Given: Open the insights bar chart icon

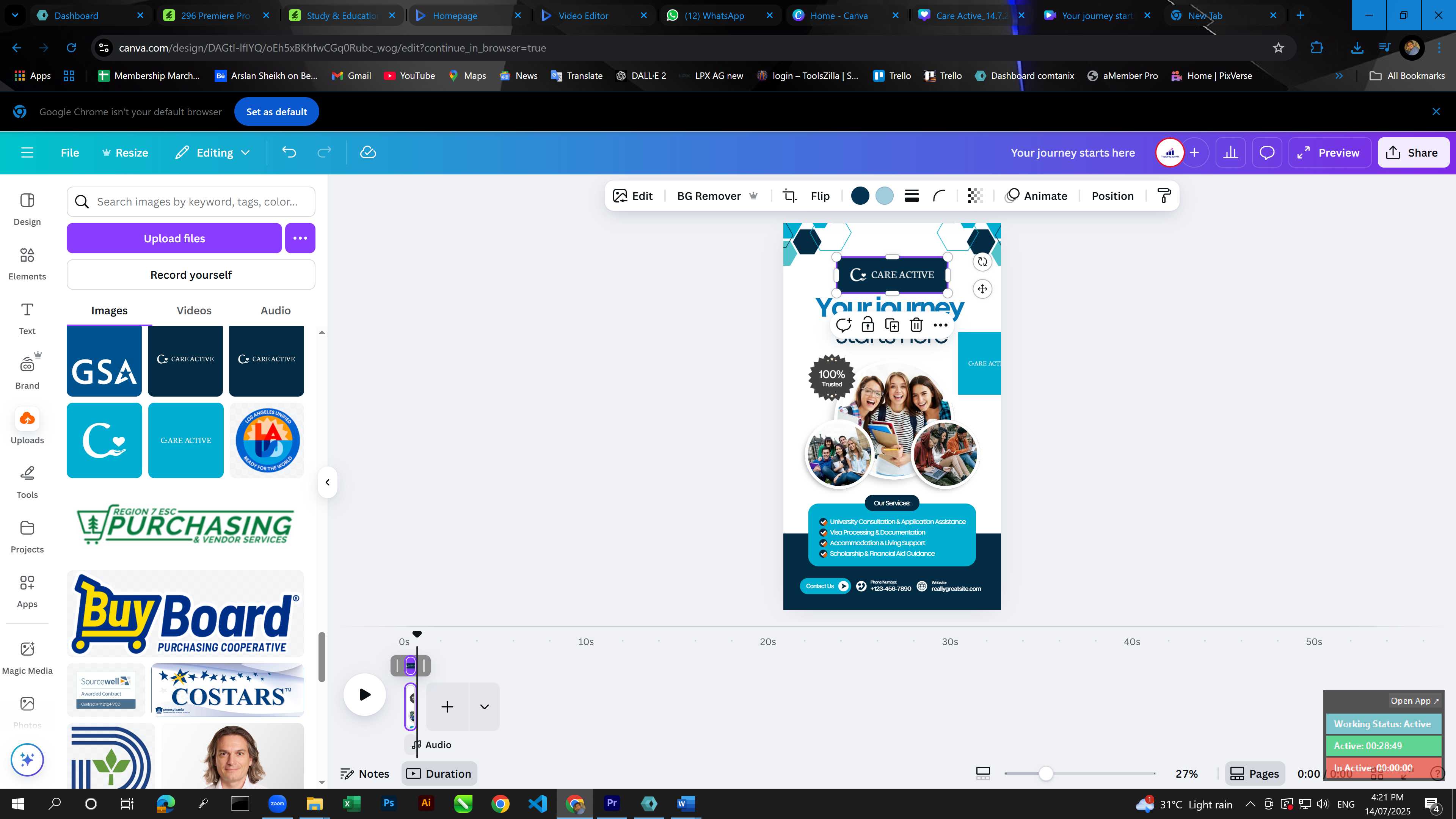Looking at the screenshot, I should click(1230, 152).
